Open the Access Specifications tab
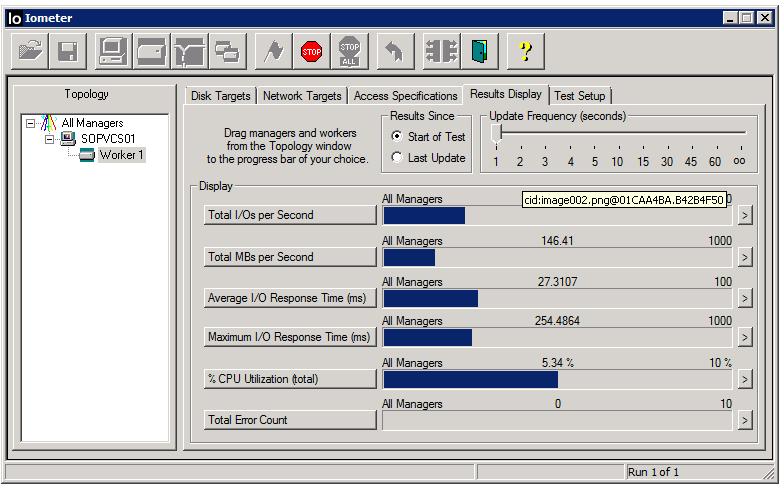Image resolution: width=781 pixels, height=488 pixels. pos(405,96)
